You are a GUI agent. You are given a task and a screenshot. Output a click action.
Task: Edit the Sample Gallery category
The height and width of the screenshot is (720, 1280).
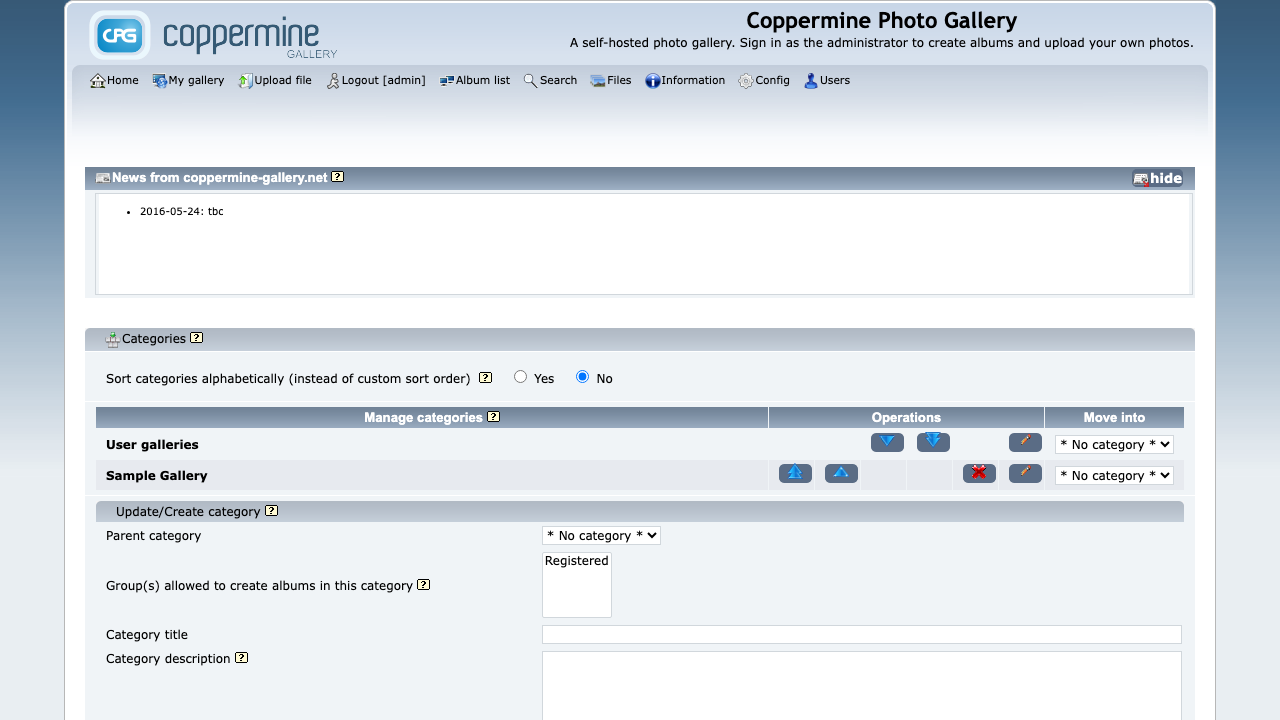click(1025, 473)
